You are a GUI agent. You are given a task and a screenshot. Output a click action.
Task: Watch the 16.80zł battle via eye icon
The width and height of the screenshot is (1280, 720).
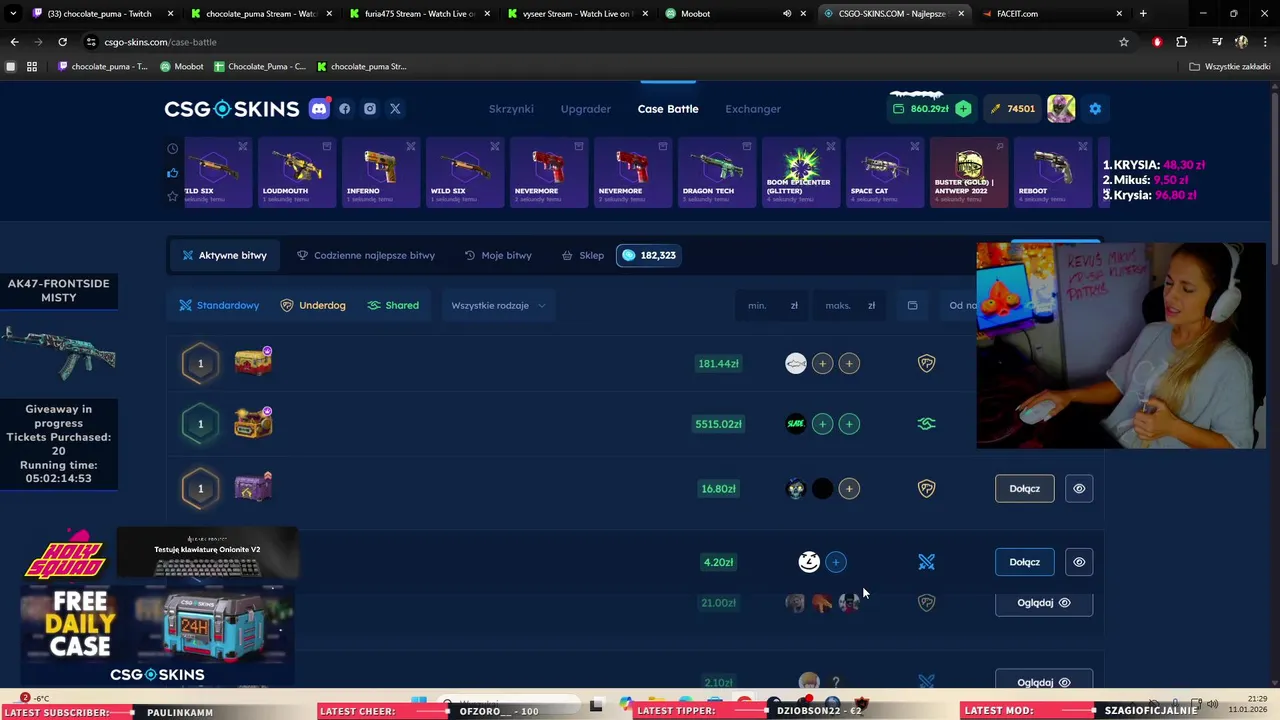1079,488
